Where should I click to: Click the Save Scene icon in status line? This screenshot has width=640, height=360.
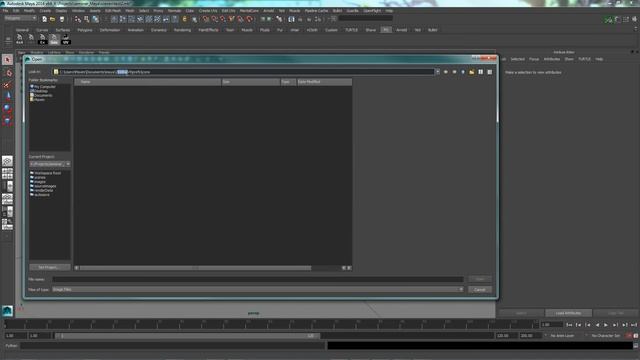click(62, 19)
